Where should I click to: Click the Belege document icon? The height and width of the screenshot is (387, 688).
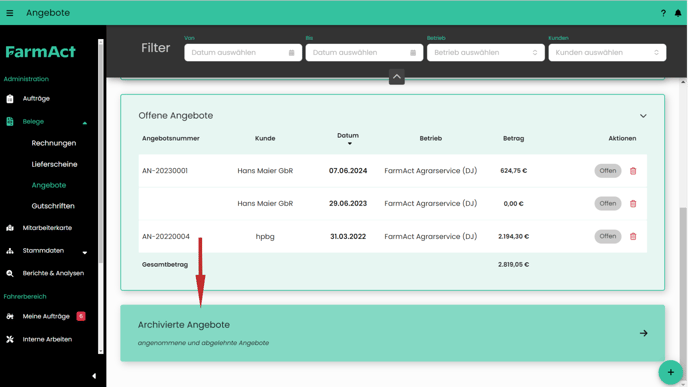(10, 122)
